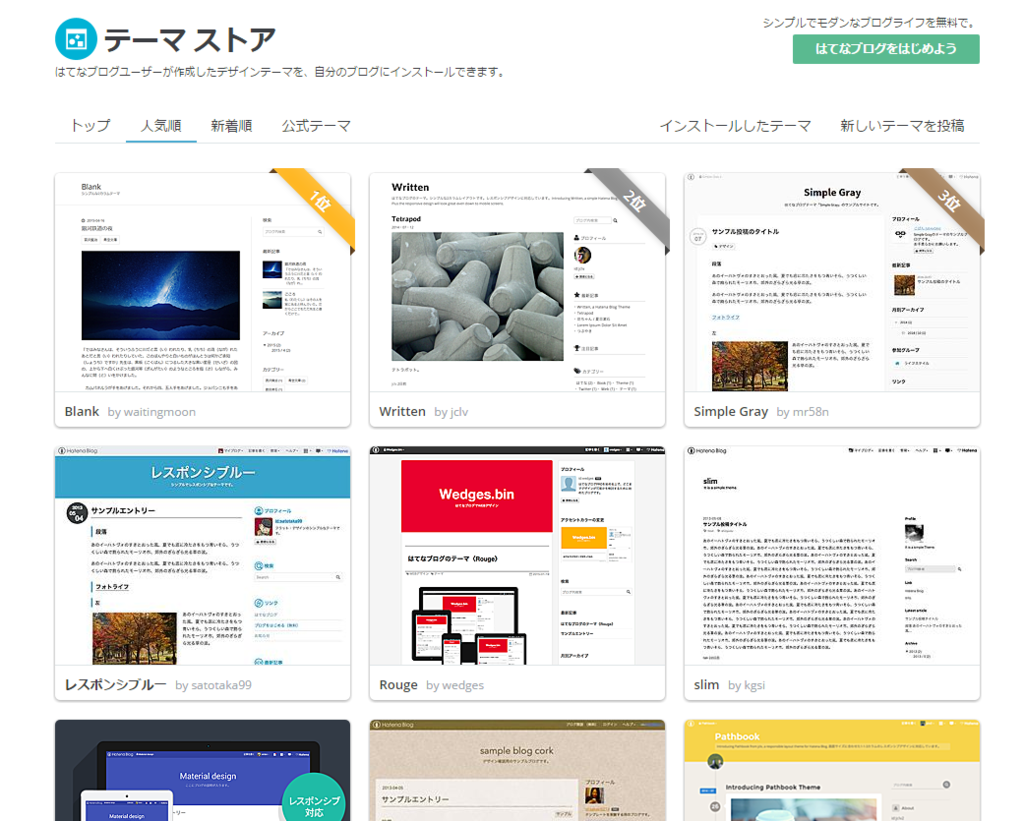
Task: Open the Rouge theme thumbnail
Action: pyautogui.click(x=517, y=556)
